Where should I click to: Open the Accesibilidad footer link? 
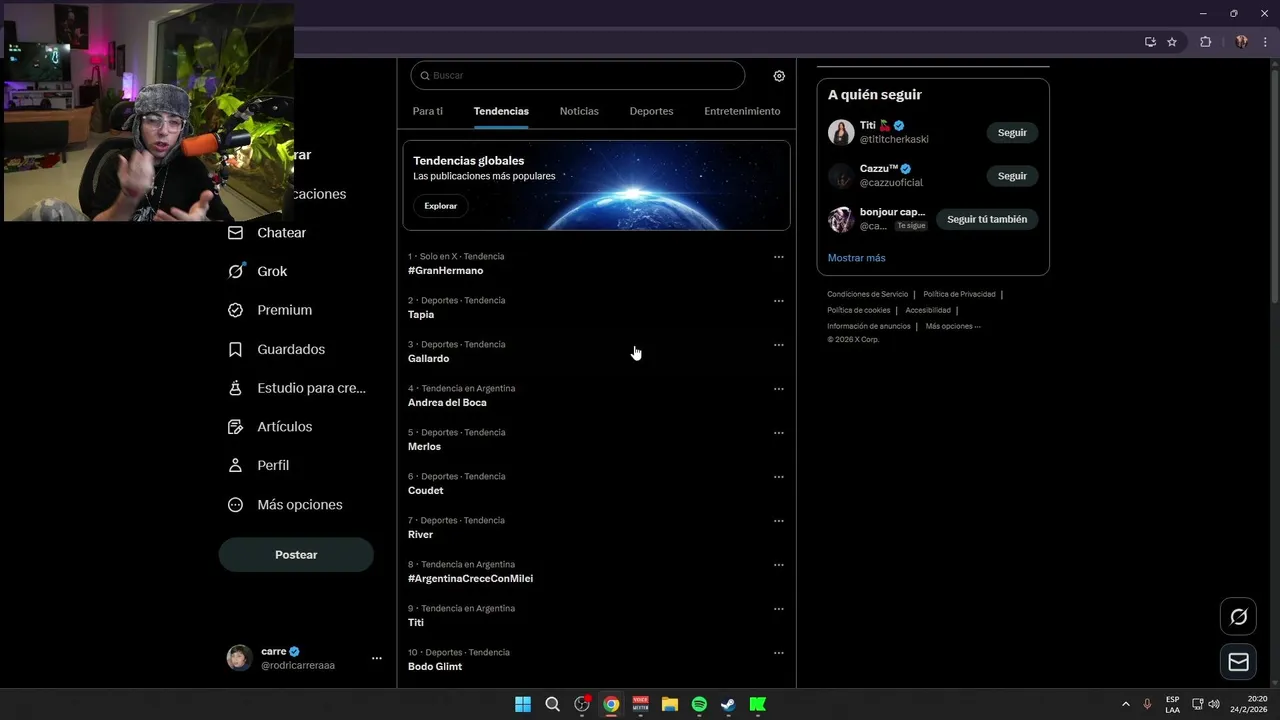click(x=928, y=310)
